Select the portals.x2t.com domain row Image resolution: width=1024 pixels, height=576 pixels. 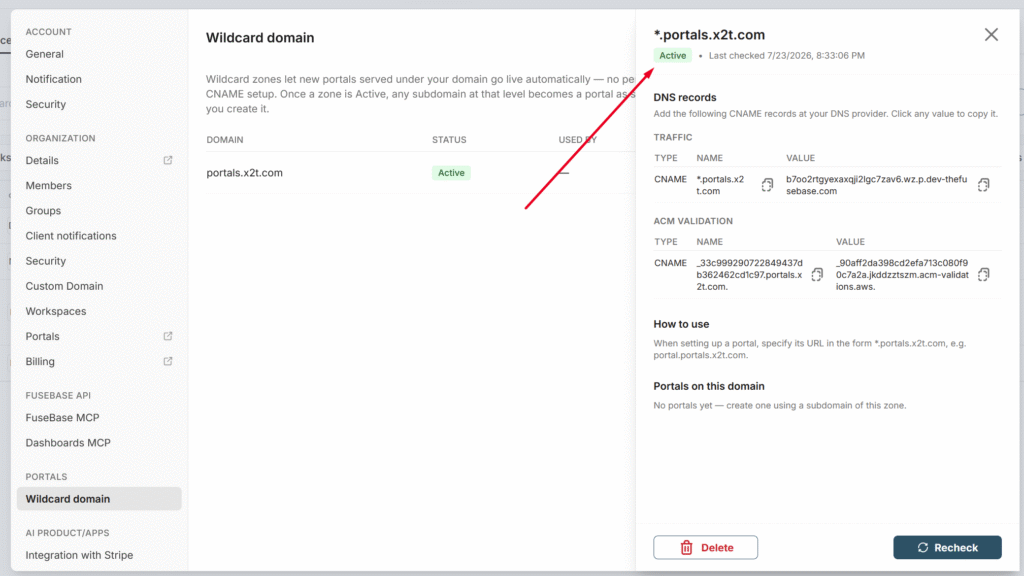coord(420,173)
